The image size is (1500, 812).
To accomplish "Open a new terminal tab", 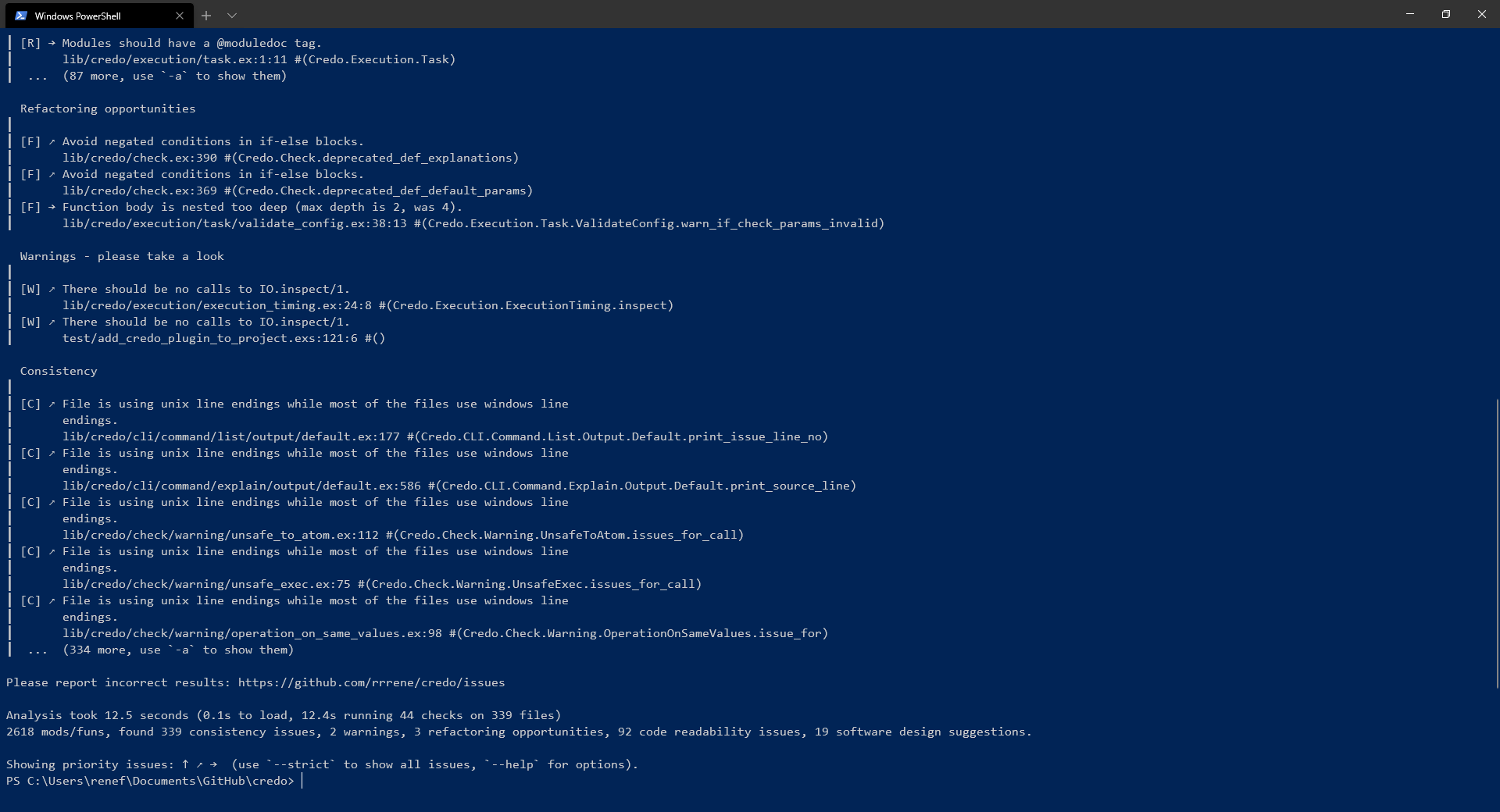I will tap(205, 15).
